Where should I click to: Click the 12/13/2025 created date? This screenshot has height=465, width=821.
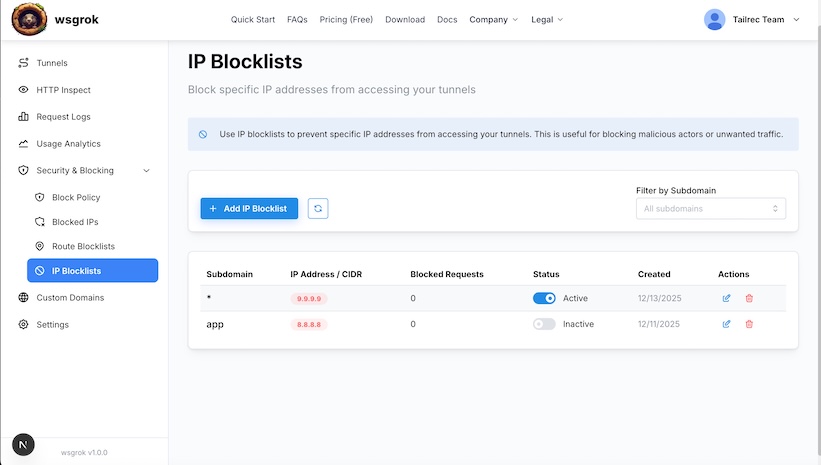660,298
